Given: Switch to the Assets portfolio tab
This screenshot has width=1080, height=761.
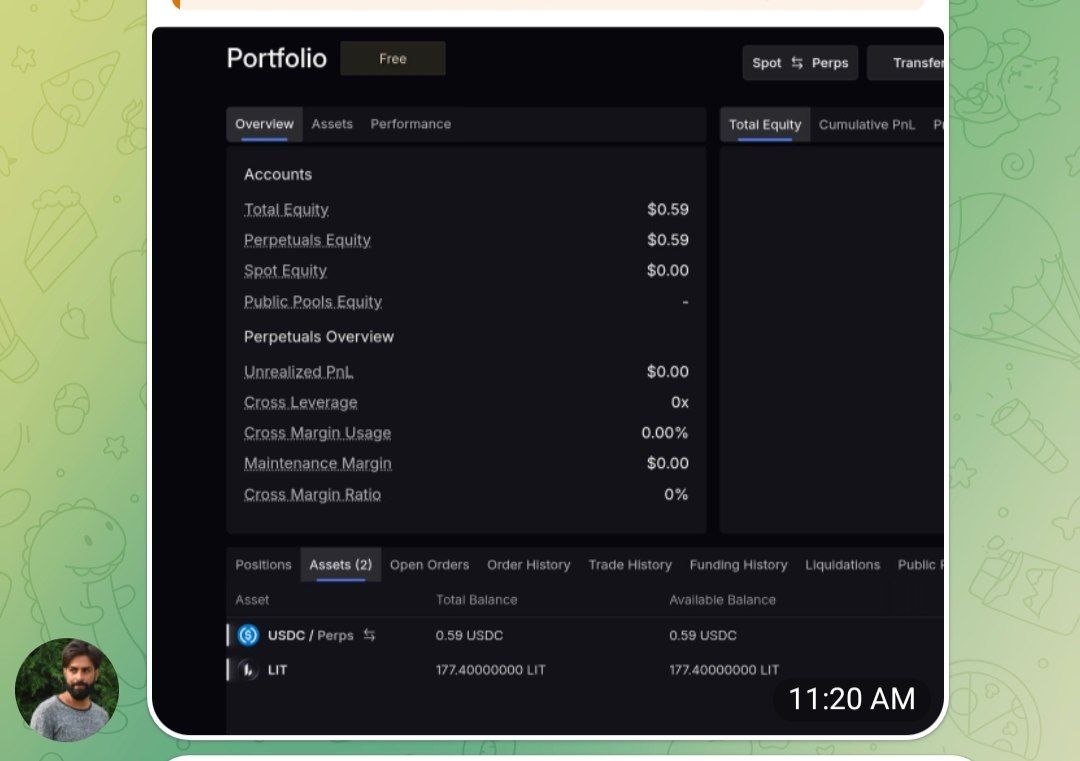Looking at the screenshot, I should pyautogui.click(x=332, y=124).
